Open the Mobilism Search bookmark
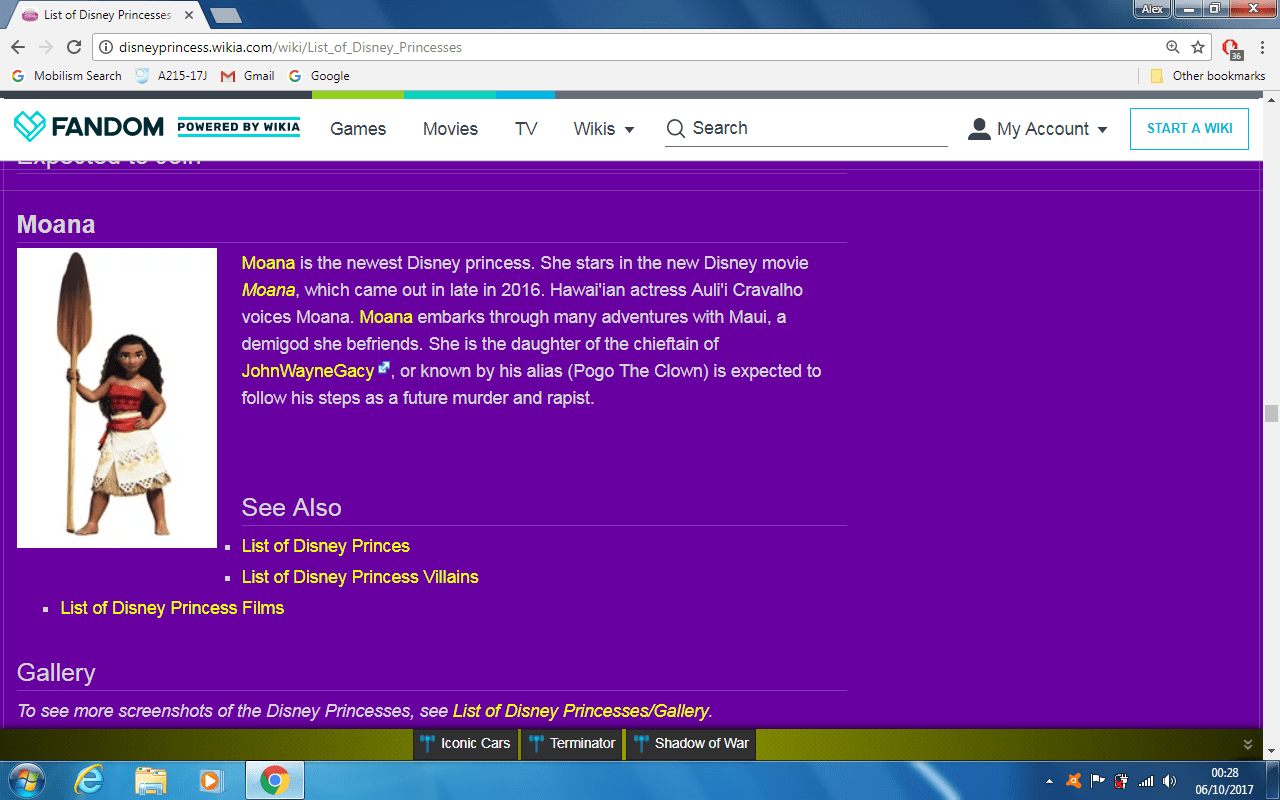This screenshot has height=800, width=1280. 67,76
